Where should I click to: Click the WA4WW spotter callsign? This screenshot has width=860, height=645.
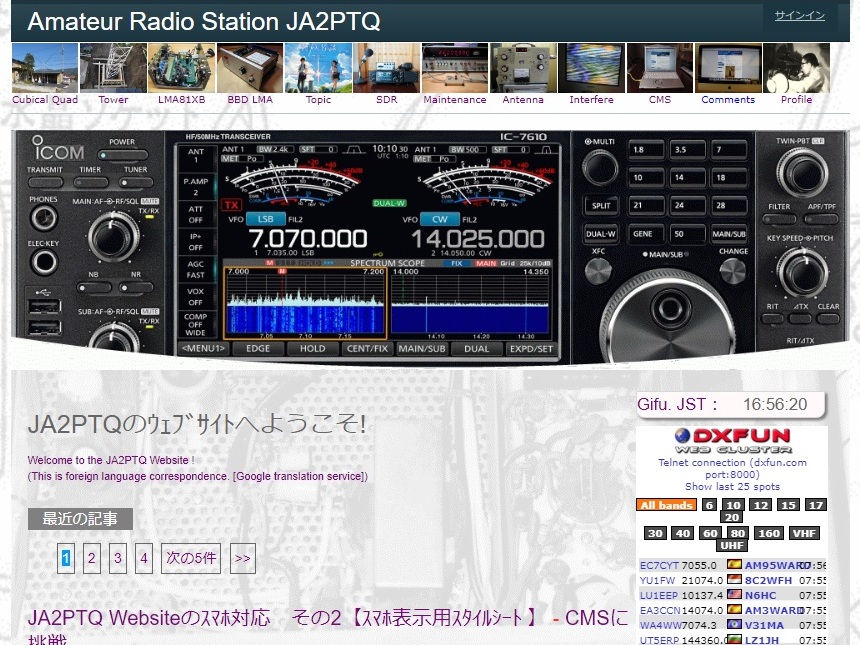click(661, 625)
